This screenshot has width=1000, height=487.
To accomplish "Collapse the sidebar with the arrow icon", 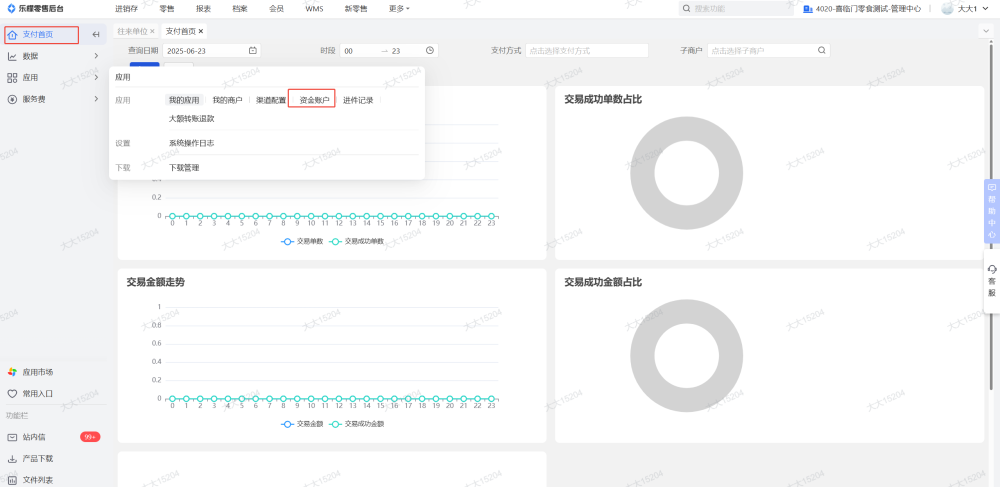I will tap(96, 34).
